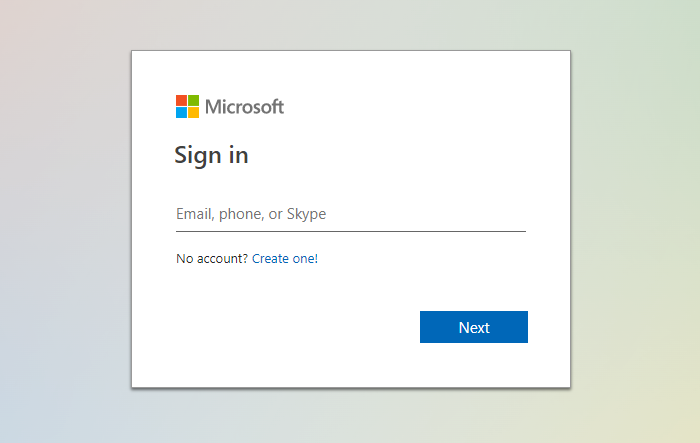Focus the Email, phone, or Skype field
The width and height of the screenshot is (700, 443).
coord(350,214)
